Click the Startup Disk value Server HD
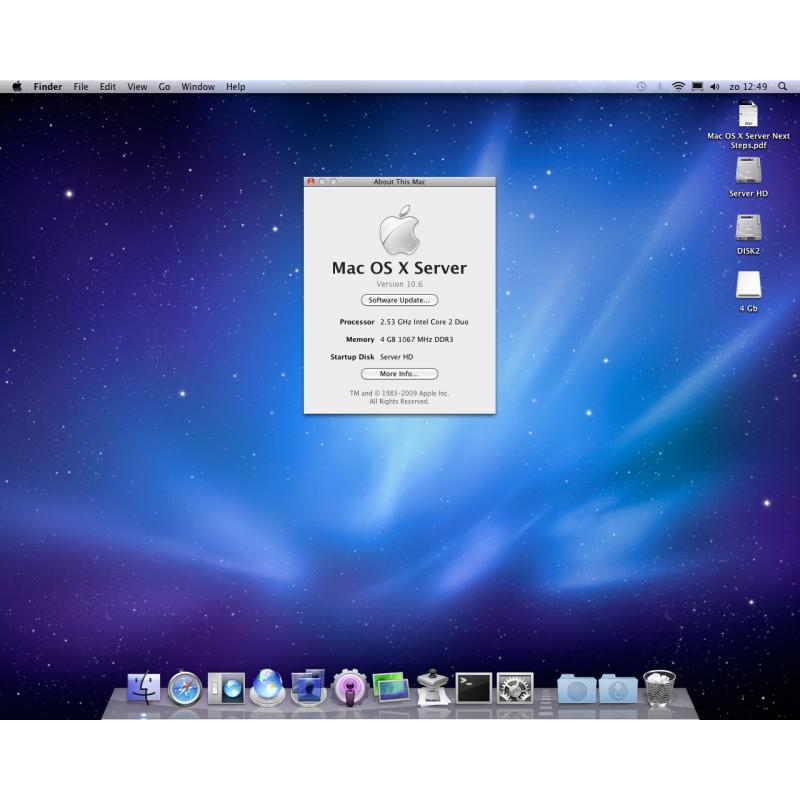The image size is (800, 800). point(396,357)
